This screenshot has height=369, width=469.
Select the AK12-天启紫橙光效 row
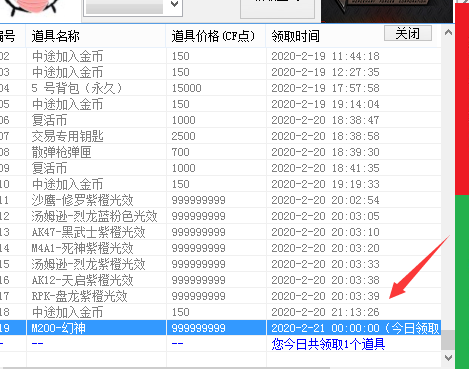pos(220,280)
